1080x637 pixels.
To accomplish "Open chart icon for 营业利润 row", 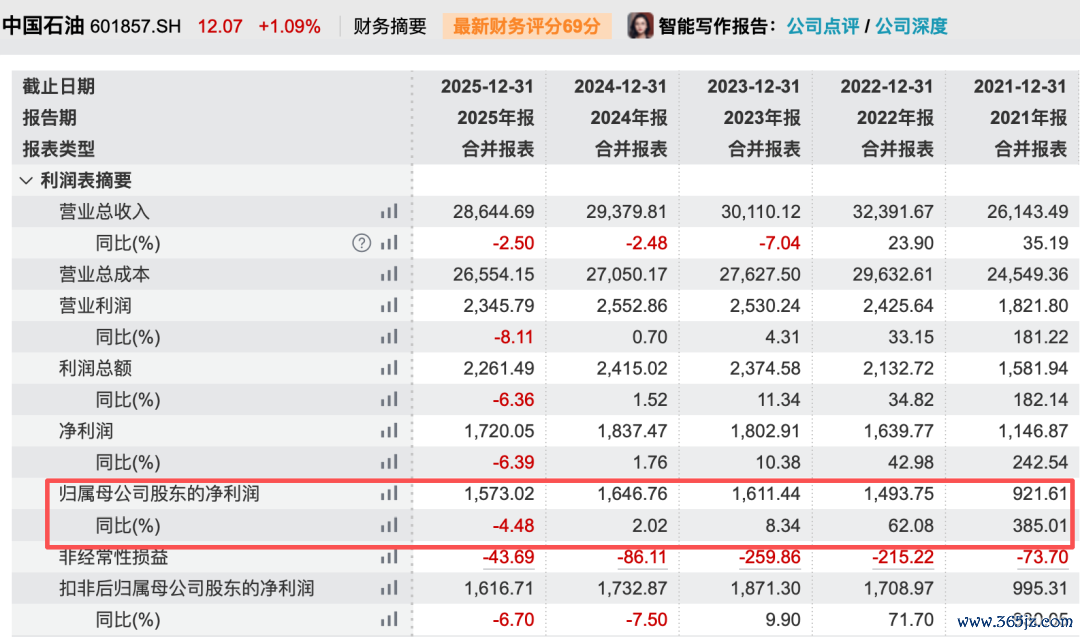I will tap(389, 305).
